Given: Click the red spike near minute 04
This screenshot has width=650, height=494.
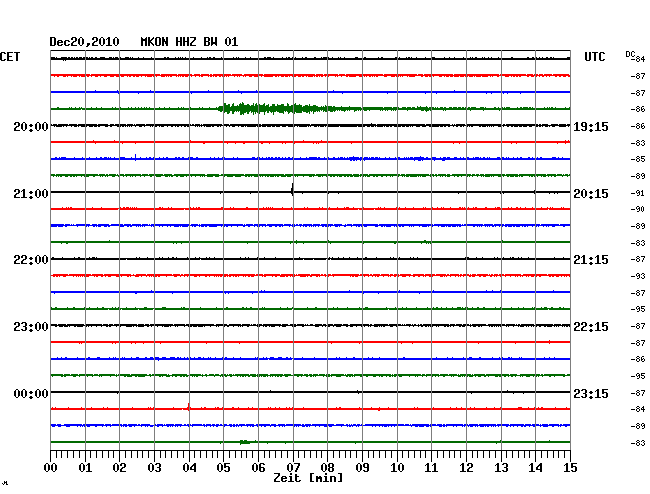Looking at the screenshot, I should (x=189, y=407).
